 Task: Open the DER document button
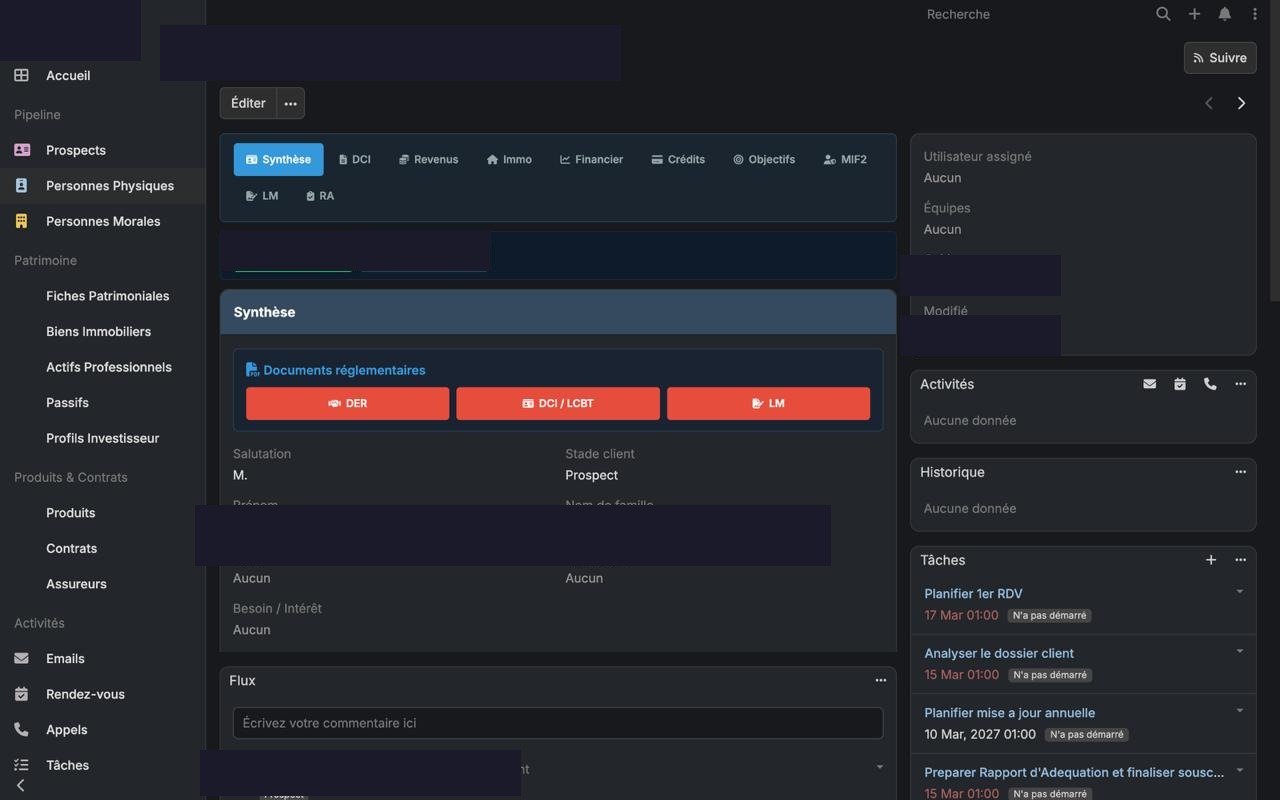coord(347,403)
